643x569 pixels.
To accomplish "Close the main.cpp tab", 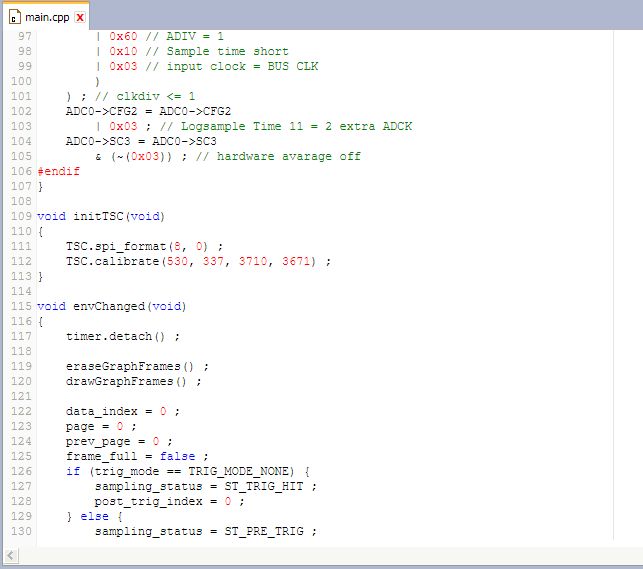I will pos(80,18).
